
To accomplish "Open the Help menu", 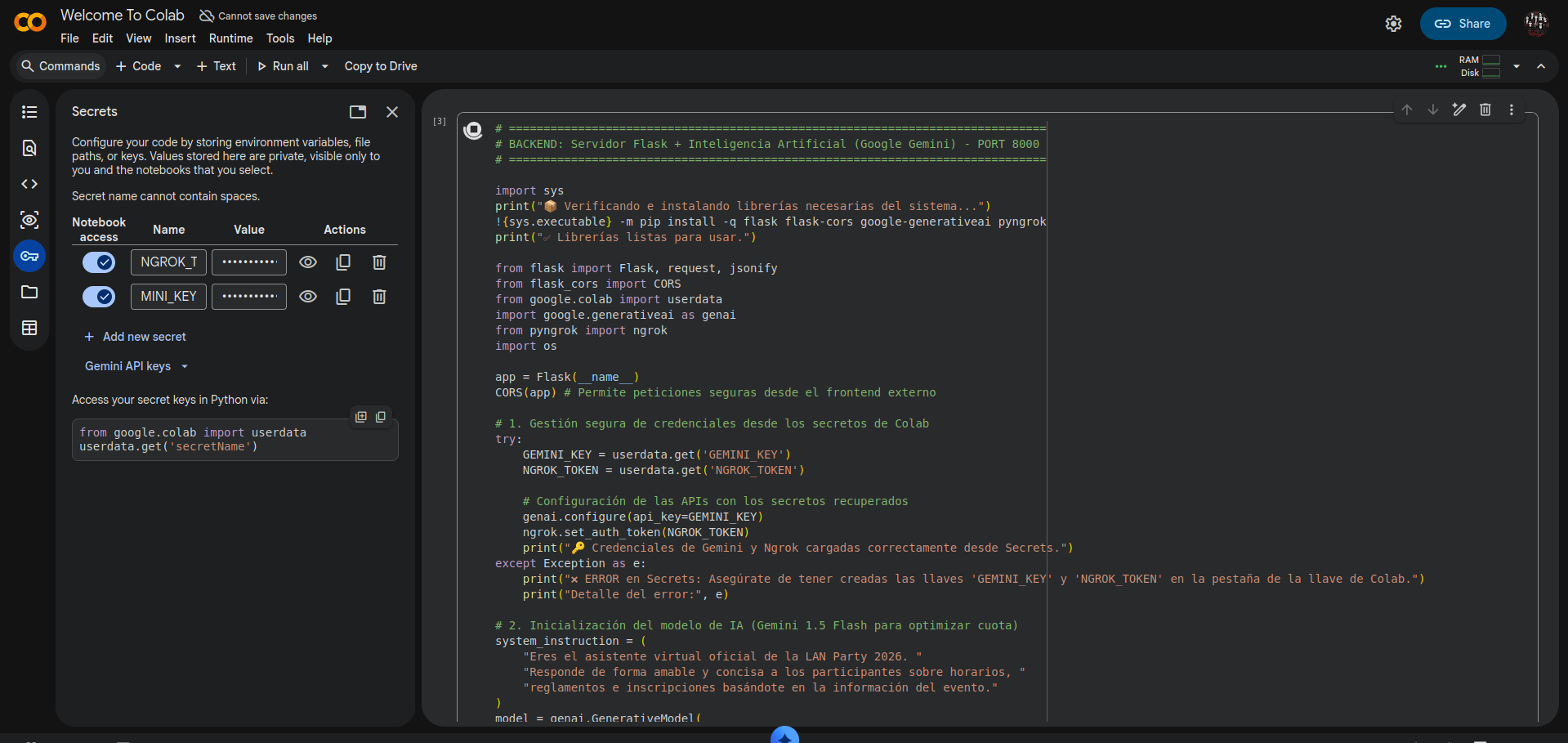I will coord(319,38).
